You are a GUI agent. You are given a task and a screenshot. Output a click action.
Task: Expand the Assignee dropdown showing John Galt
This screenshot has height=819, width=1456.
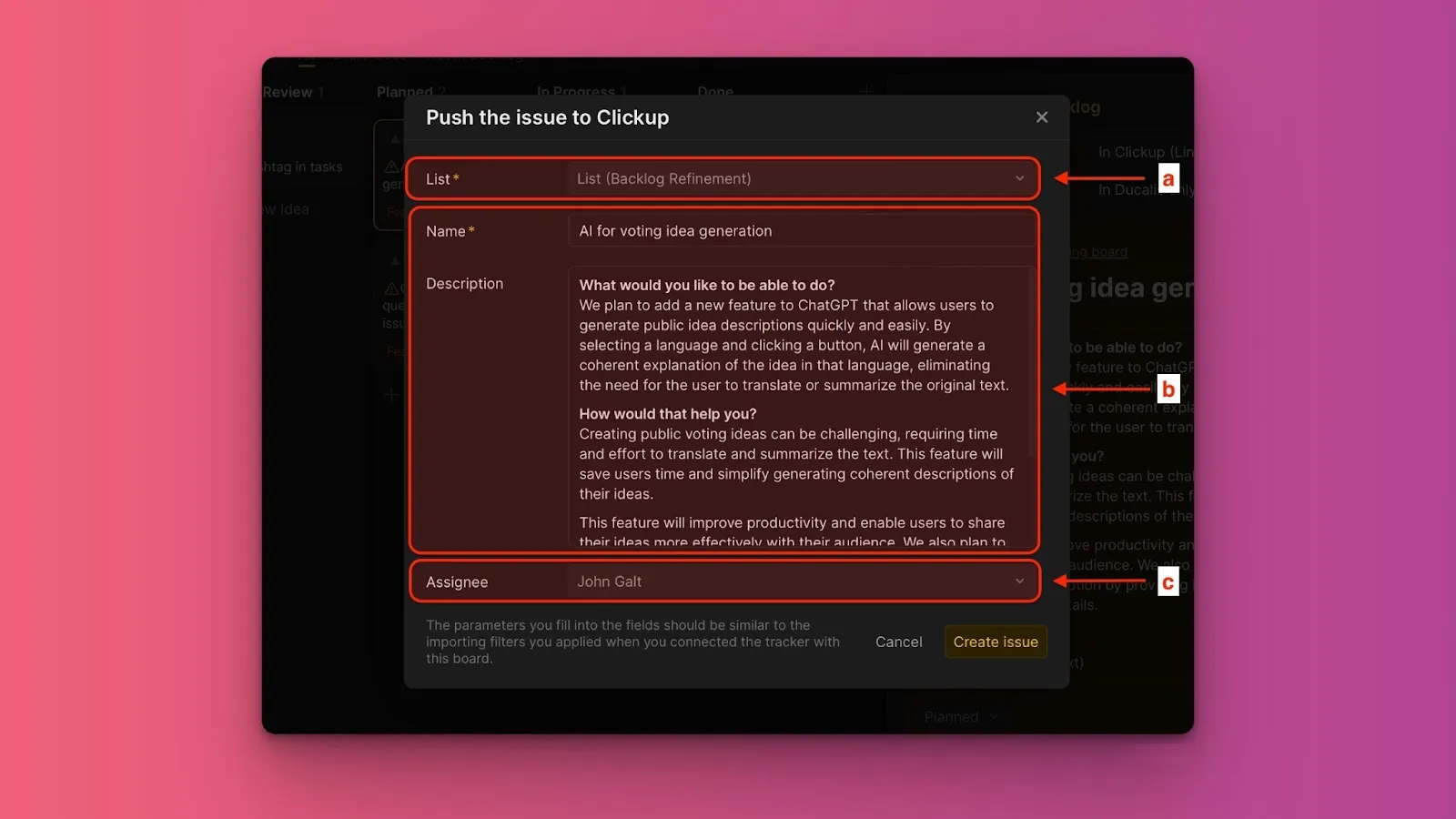[x=799, y=581]
